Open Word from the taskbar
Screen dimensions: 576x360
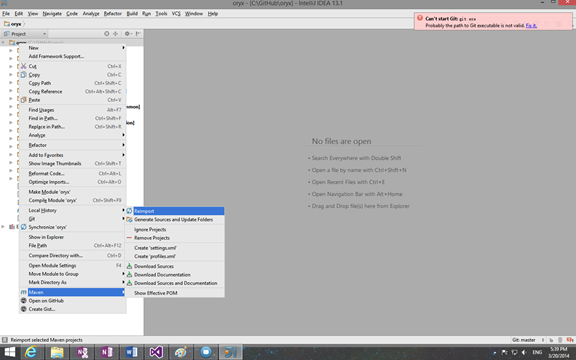click(132, 352)
